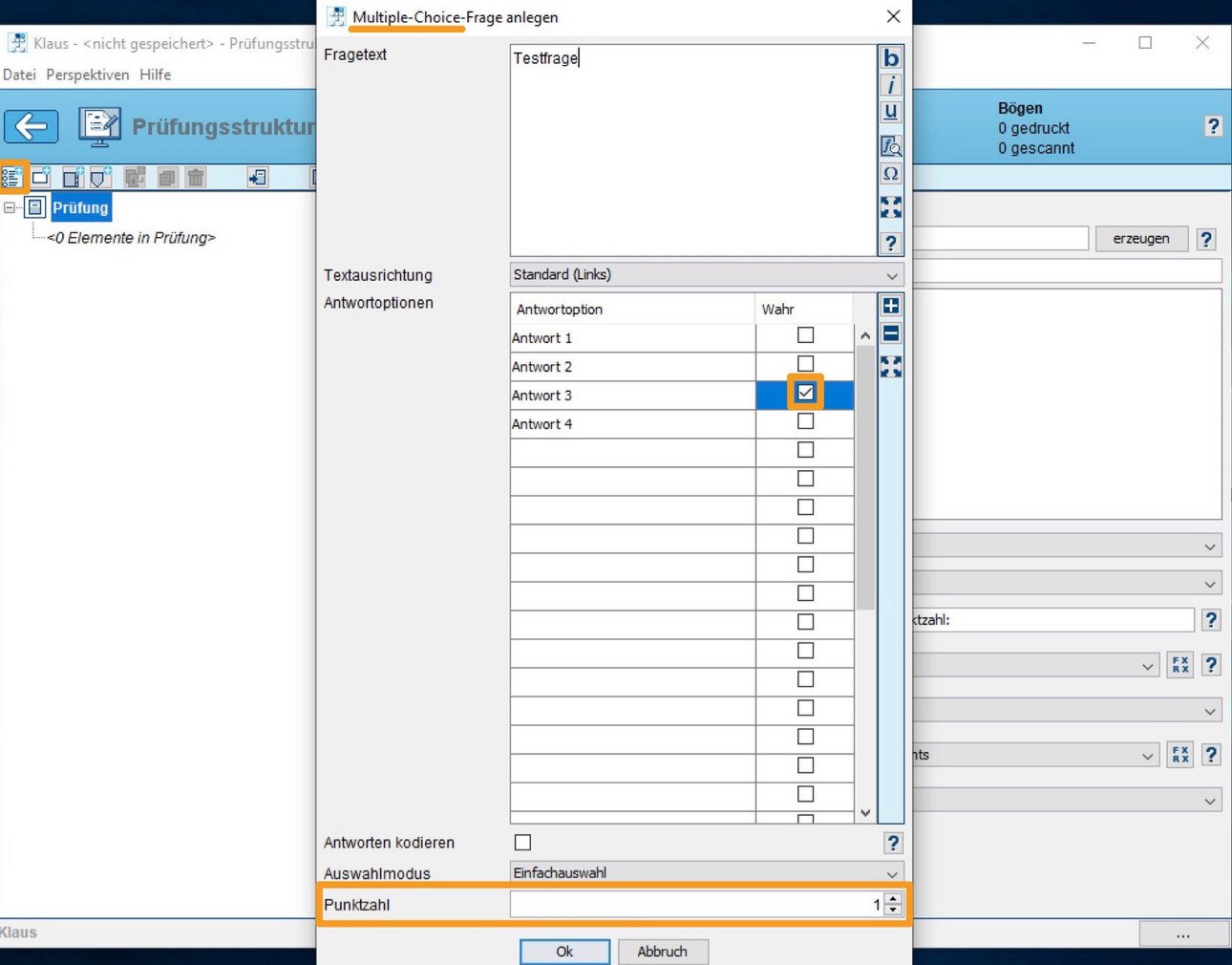Open the Perspektiven menu
Viewport: 1232px width, 965px height.
point(88,75)
